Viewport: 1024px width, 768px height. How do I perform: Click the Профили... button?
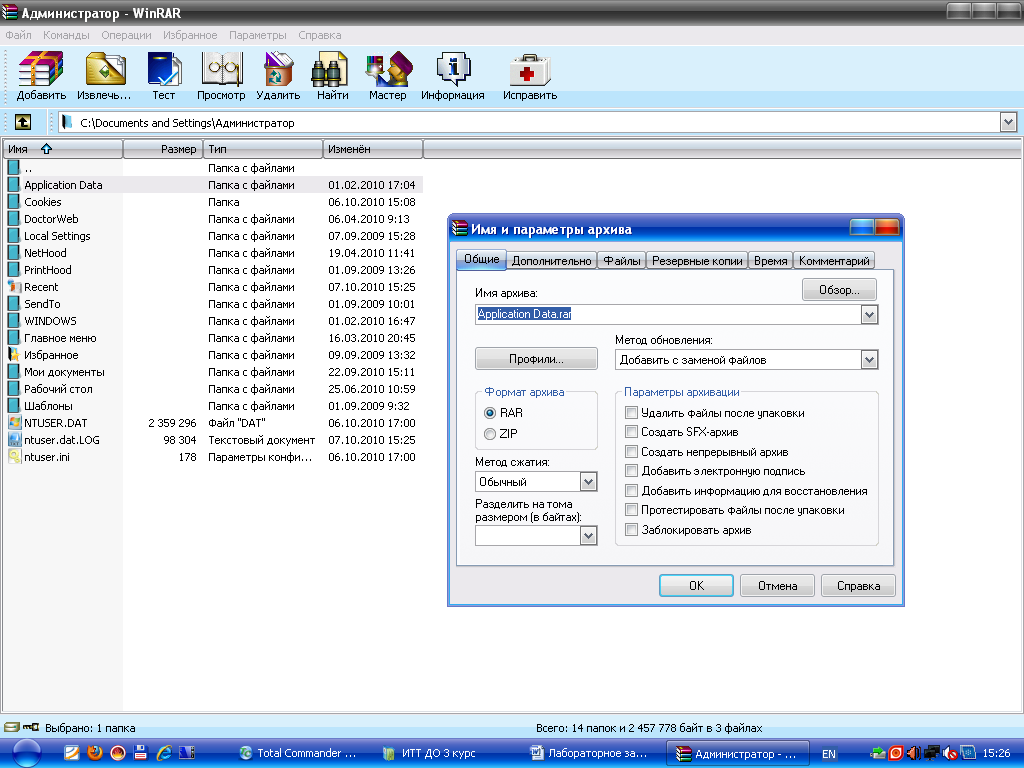coord(536,359)
